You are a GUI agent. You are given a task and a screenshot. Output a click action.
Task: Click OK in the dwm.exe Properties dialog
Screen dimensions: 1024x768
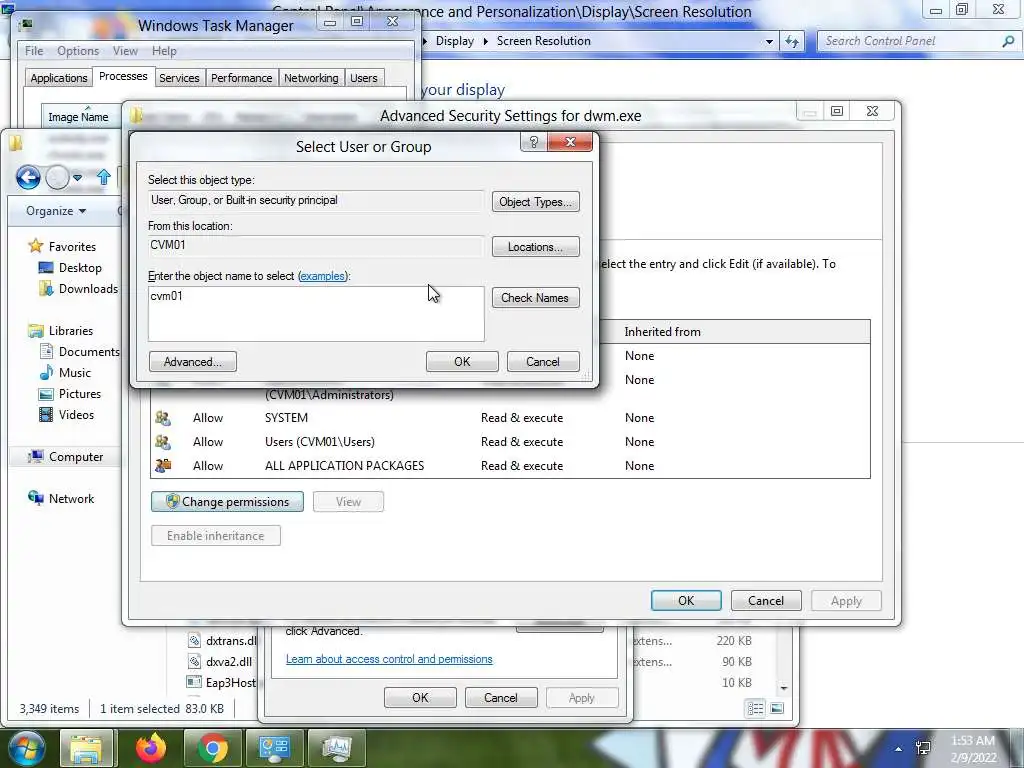click(x=420, y=697)
